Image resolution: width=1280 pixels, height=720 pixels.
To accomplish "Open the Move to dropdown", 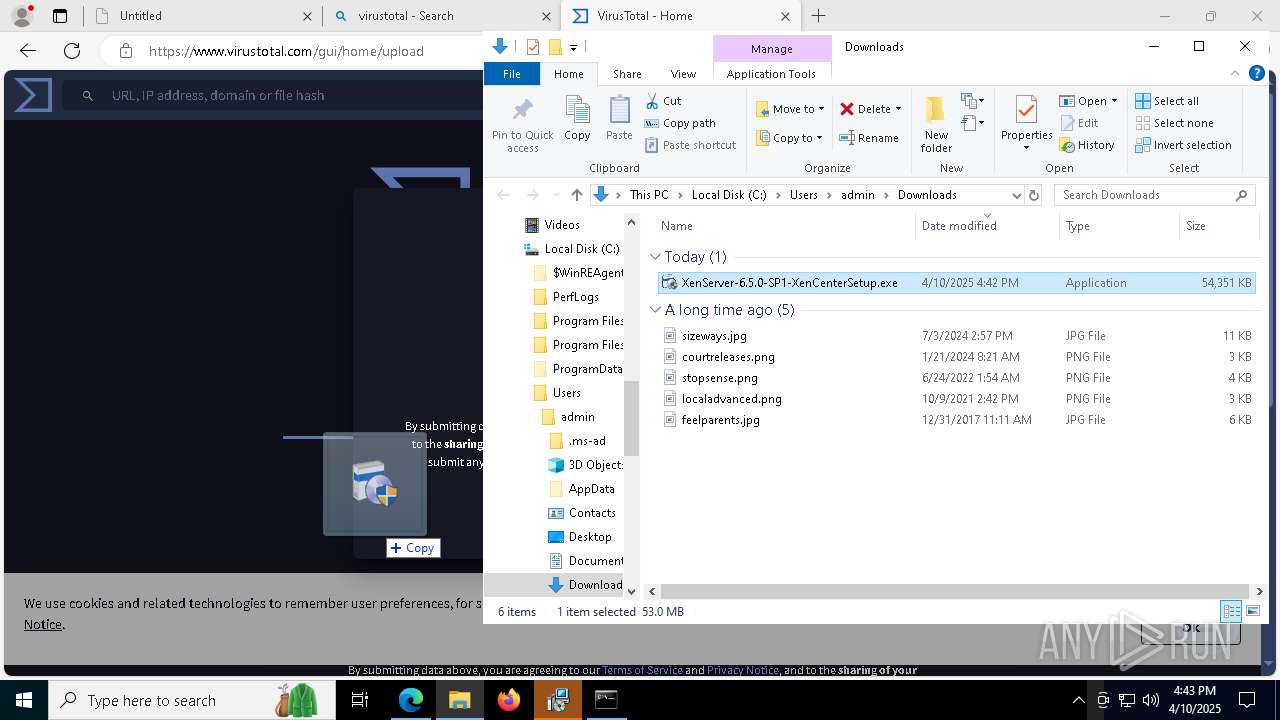I will click(x=790, y=109).
